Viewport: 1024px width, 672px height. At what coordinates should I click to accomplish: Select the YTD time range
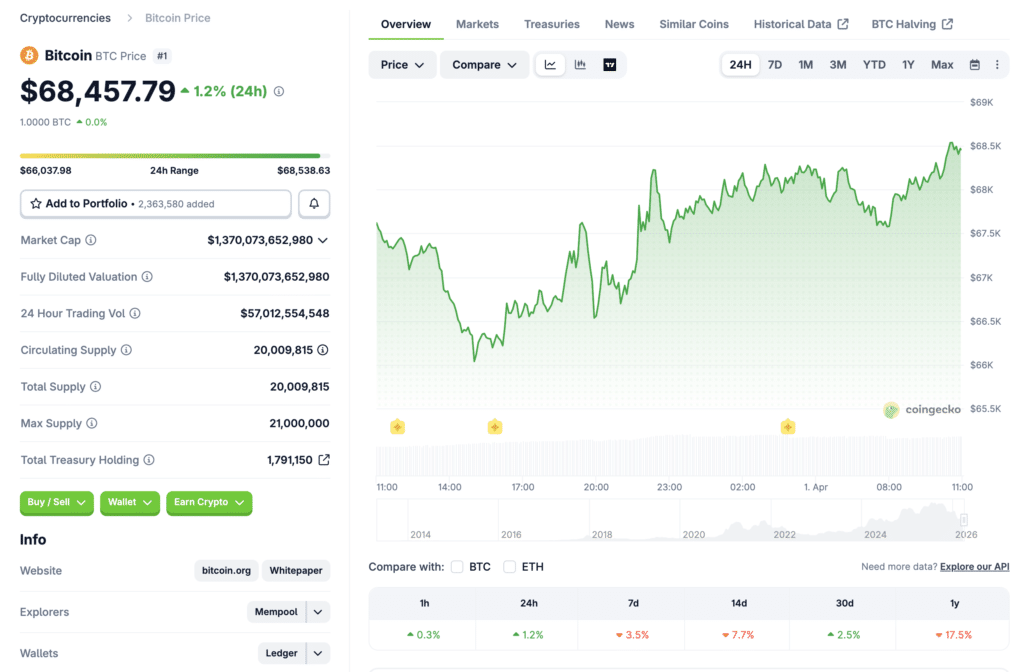tap(874, 65)
